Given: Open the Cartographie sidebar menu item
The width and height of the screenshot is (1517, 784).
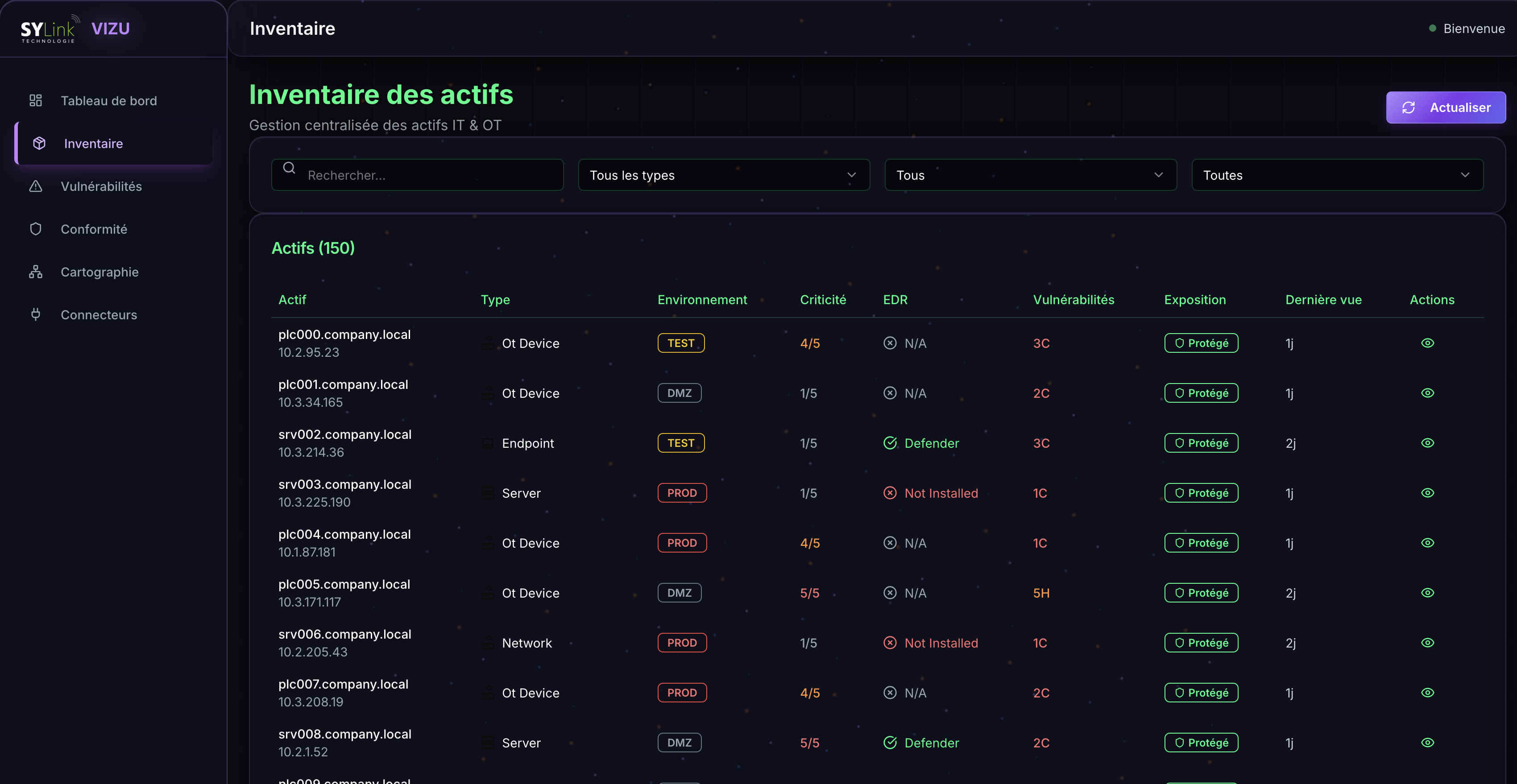Looking at the screenshot, I should pyautogui.click(x=99, y=272).
